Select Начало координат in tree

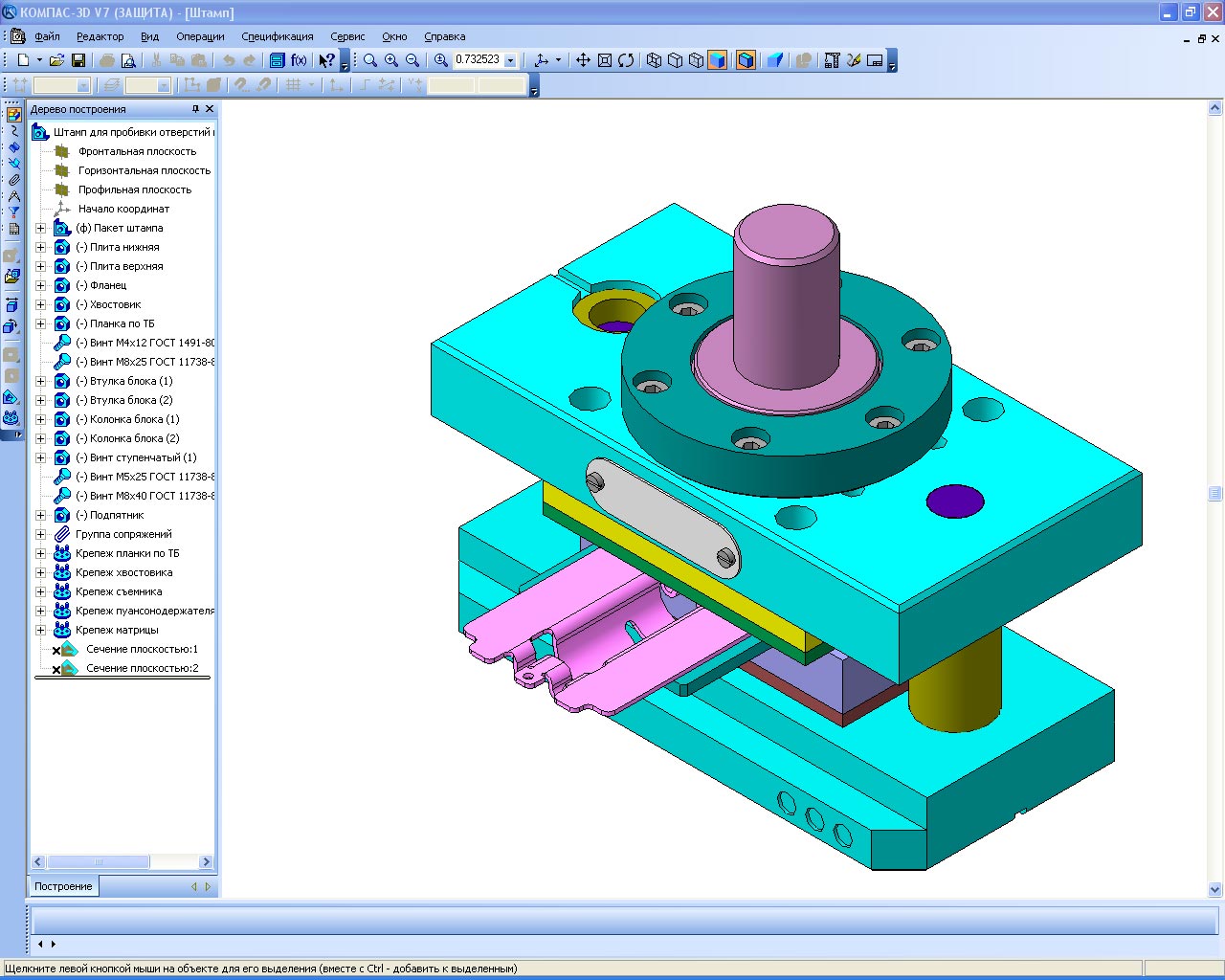[123, 209]
